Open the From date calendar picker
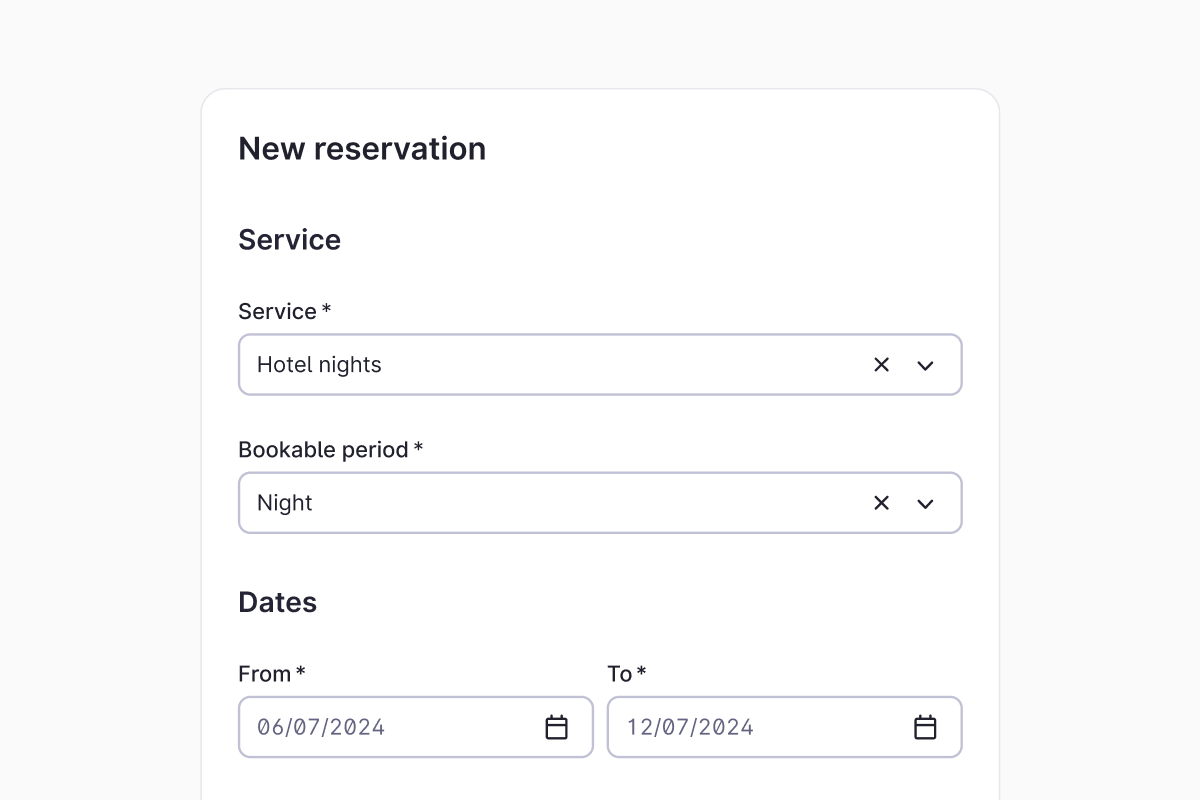Screen dimensions: 1200x800 (x=556, y=727)
